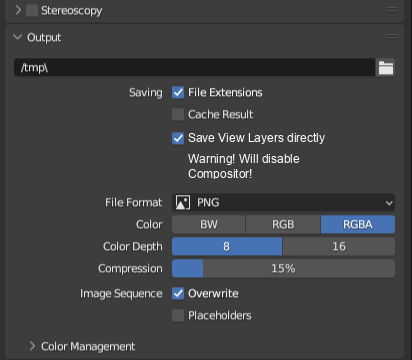The height and width of the screenshot is (360, 412).
Task: Expand the Stereoscopy panel
Action: 18,10
